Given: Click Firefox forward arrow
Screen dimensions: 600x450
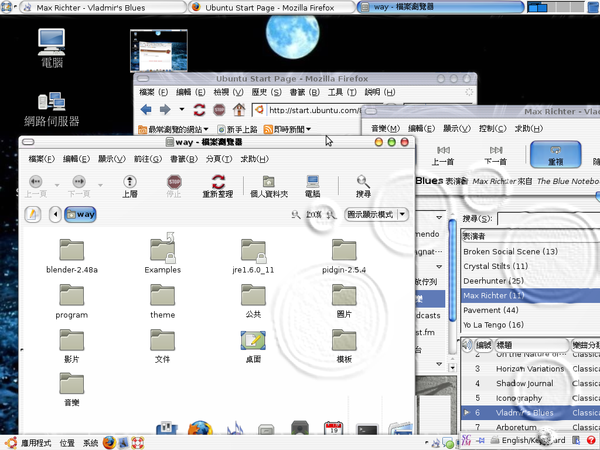Looking at the screenshot, I should [x=165, y=110].
